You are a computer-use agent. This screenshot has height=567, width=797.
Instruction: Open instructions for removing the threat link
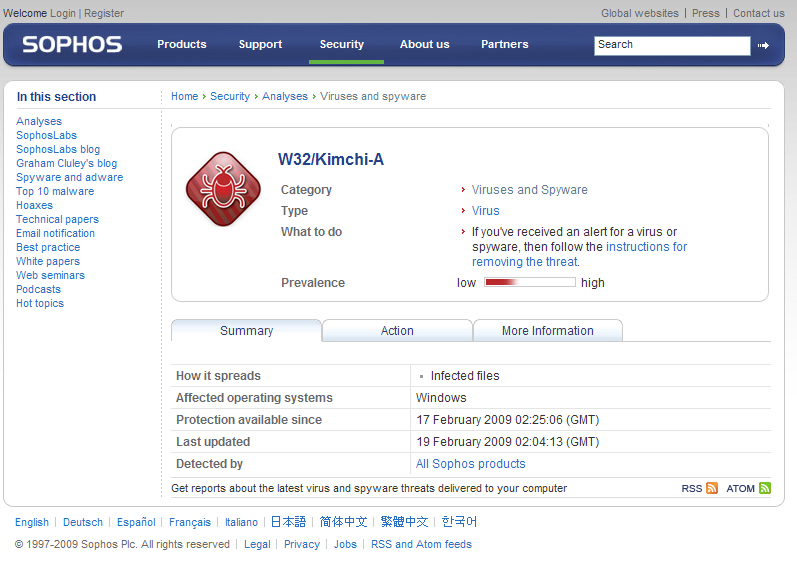click(579, 254)
